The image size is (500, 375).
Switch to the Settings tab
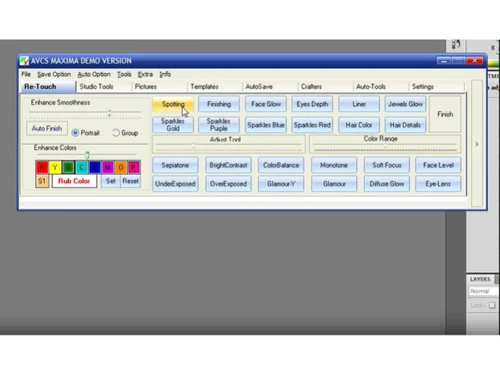(436, 87)
